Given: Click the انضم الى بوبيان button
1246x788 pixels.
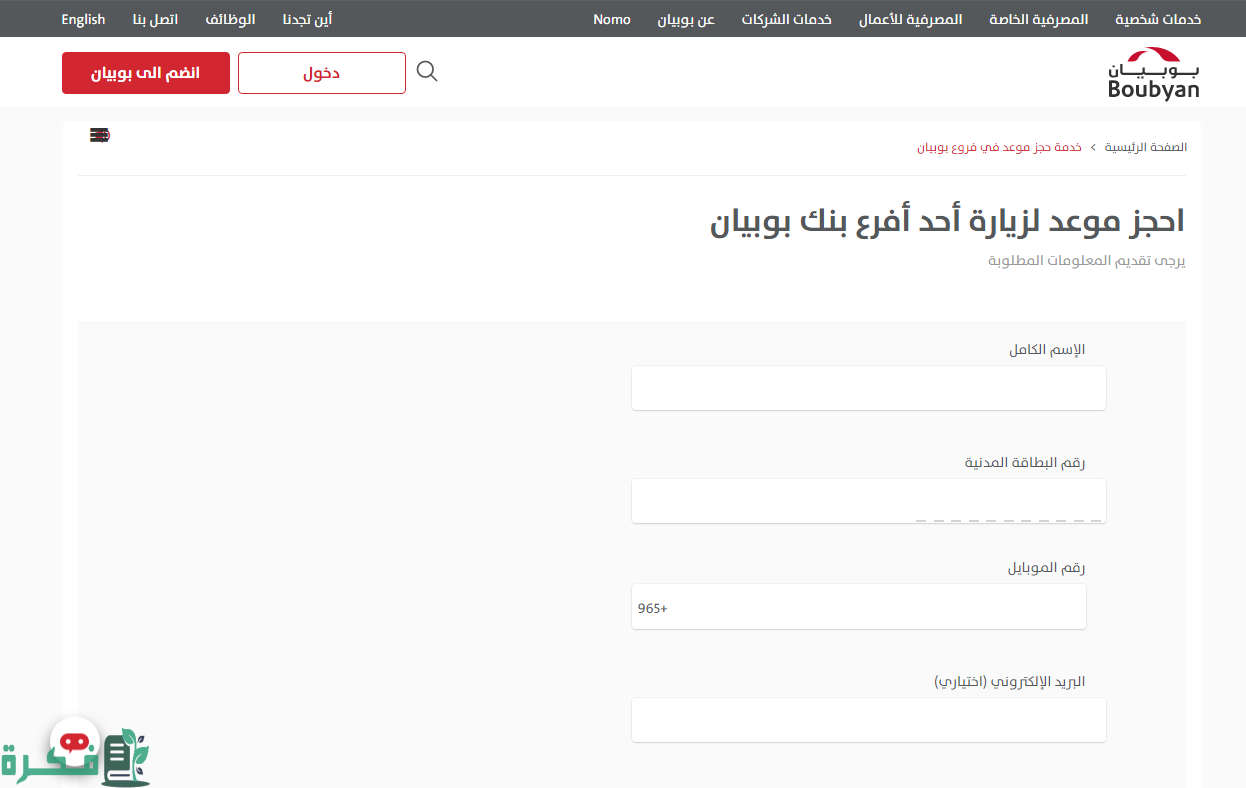Looking at the screenshot, I should 146,73.
